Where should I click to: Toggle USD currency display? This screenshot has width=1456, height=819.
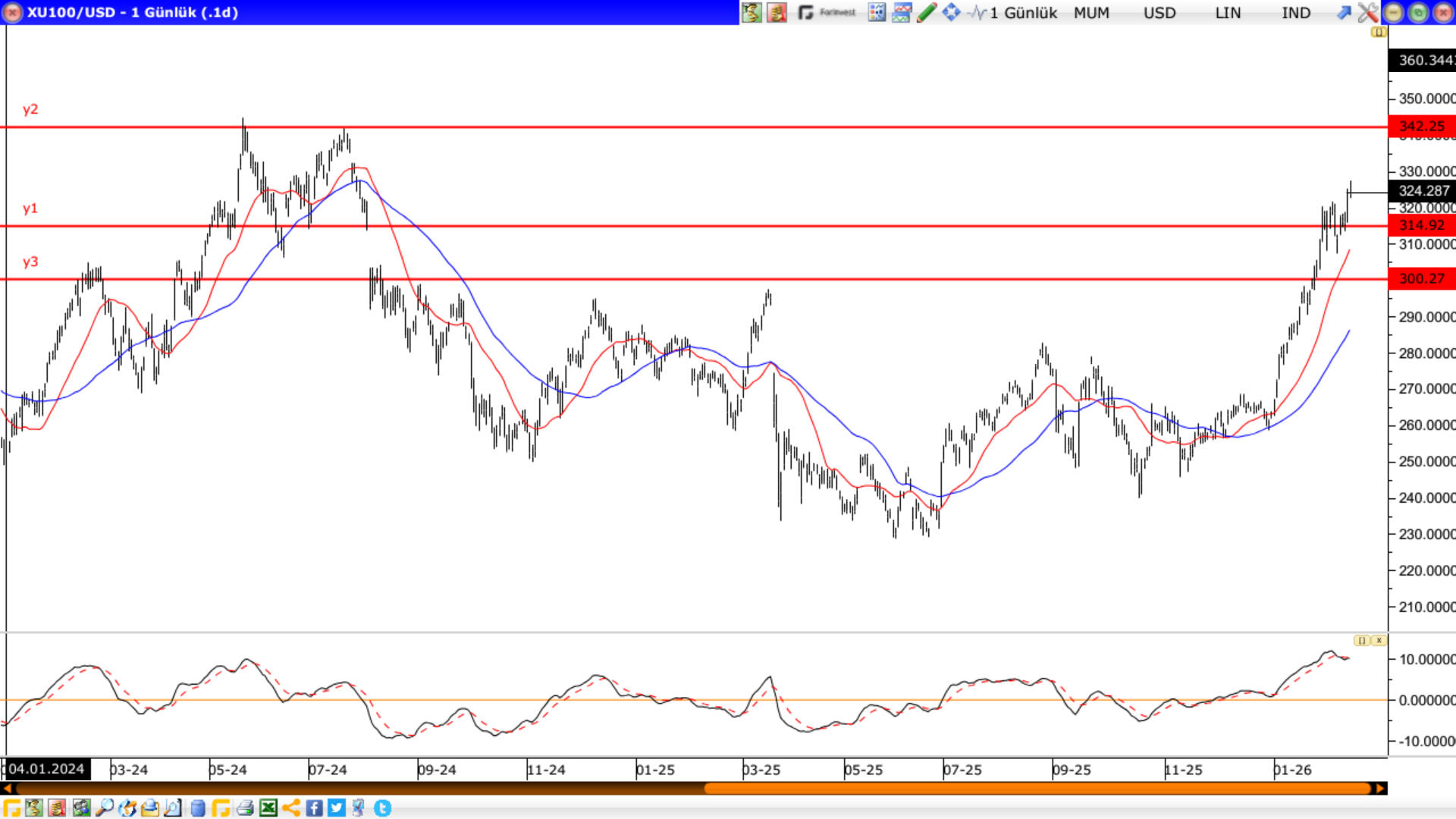pos(1159,13)
